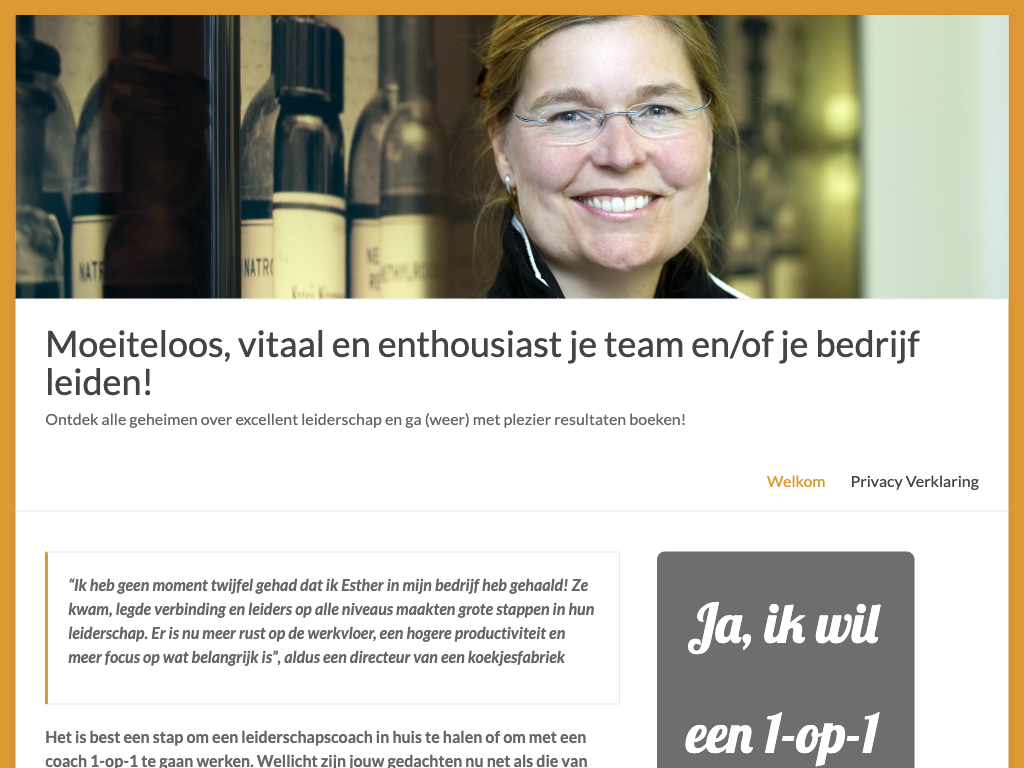Click the word 'leiden!' in the site title

point(99,382)
